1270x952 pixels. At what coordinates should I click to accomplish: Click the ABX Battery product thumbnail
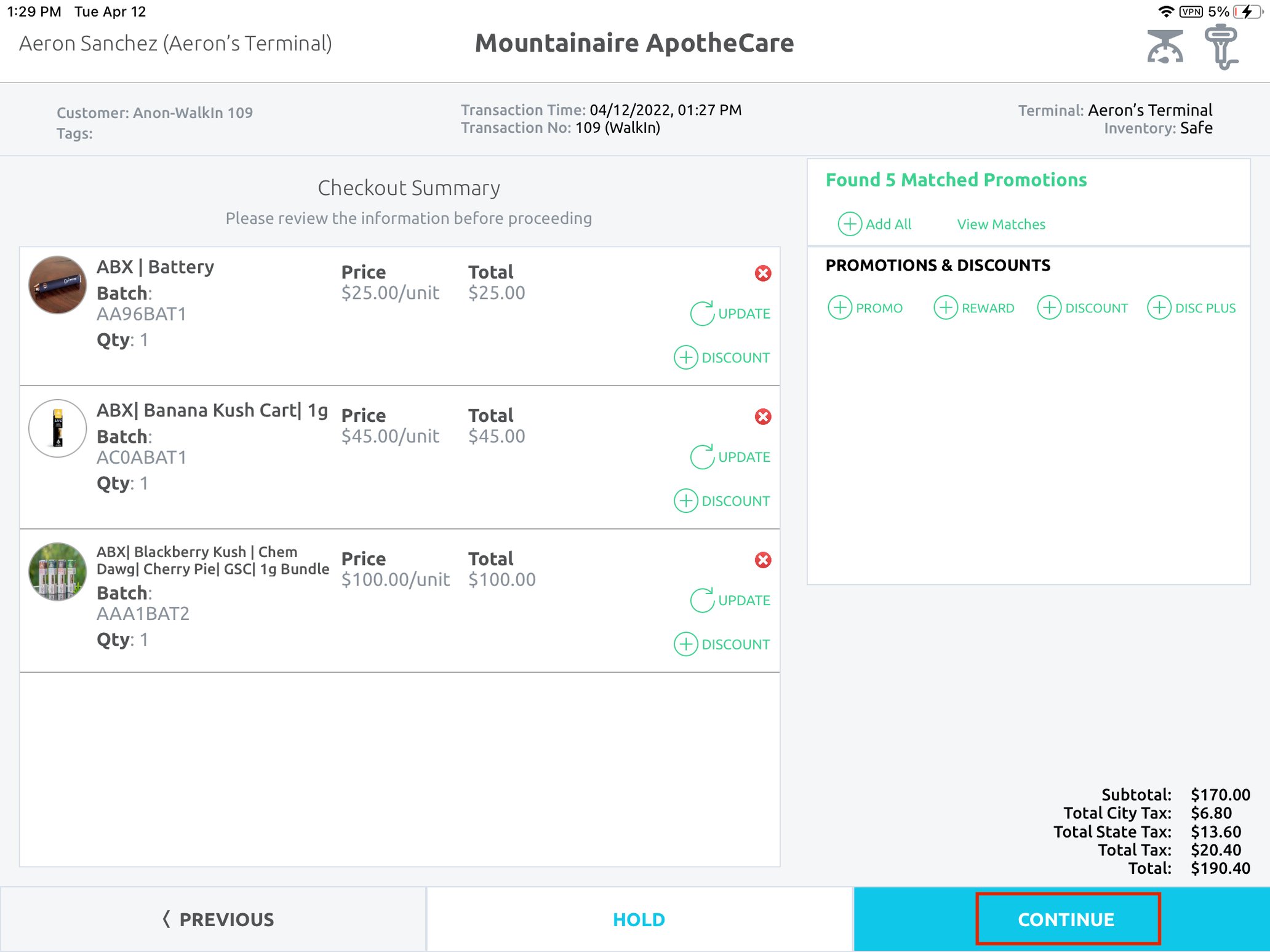57,285
